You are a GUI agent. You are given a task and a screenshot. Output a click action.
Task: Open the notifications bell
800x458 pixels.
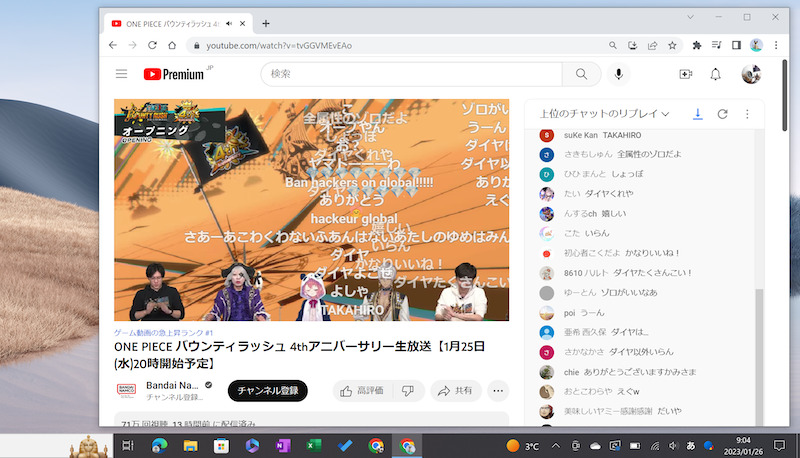point(716,74)
